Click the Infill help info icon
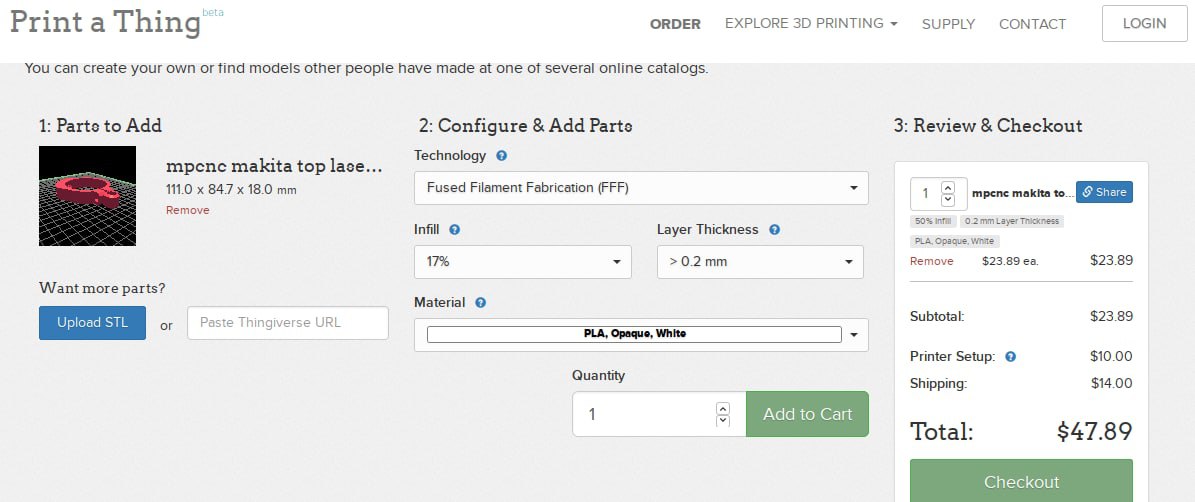 coord(455,229)
